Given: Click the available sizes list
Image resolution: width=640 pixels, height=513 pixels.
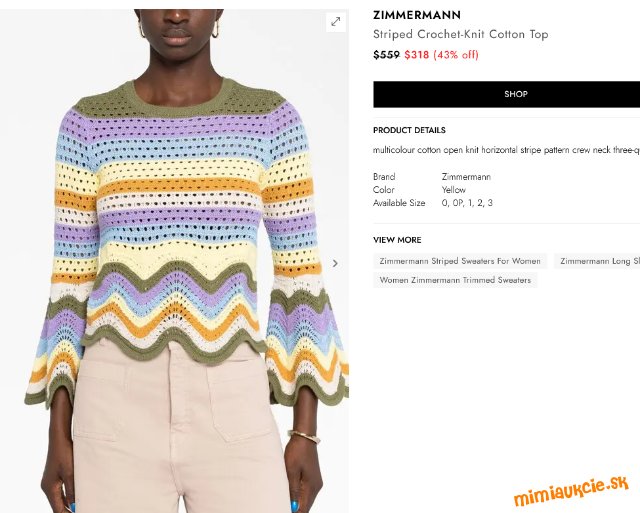Looking at the screenshot, I should click(467, 203).
